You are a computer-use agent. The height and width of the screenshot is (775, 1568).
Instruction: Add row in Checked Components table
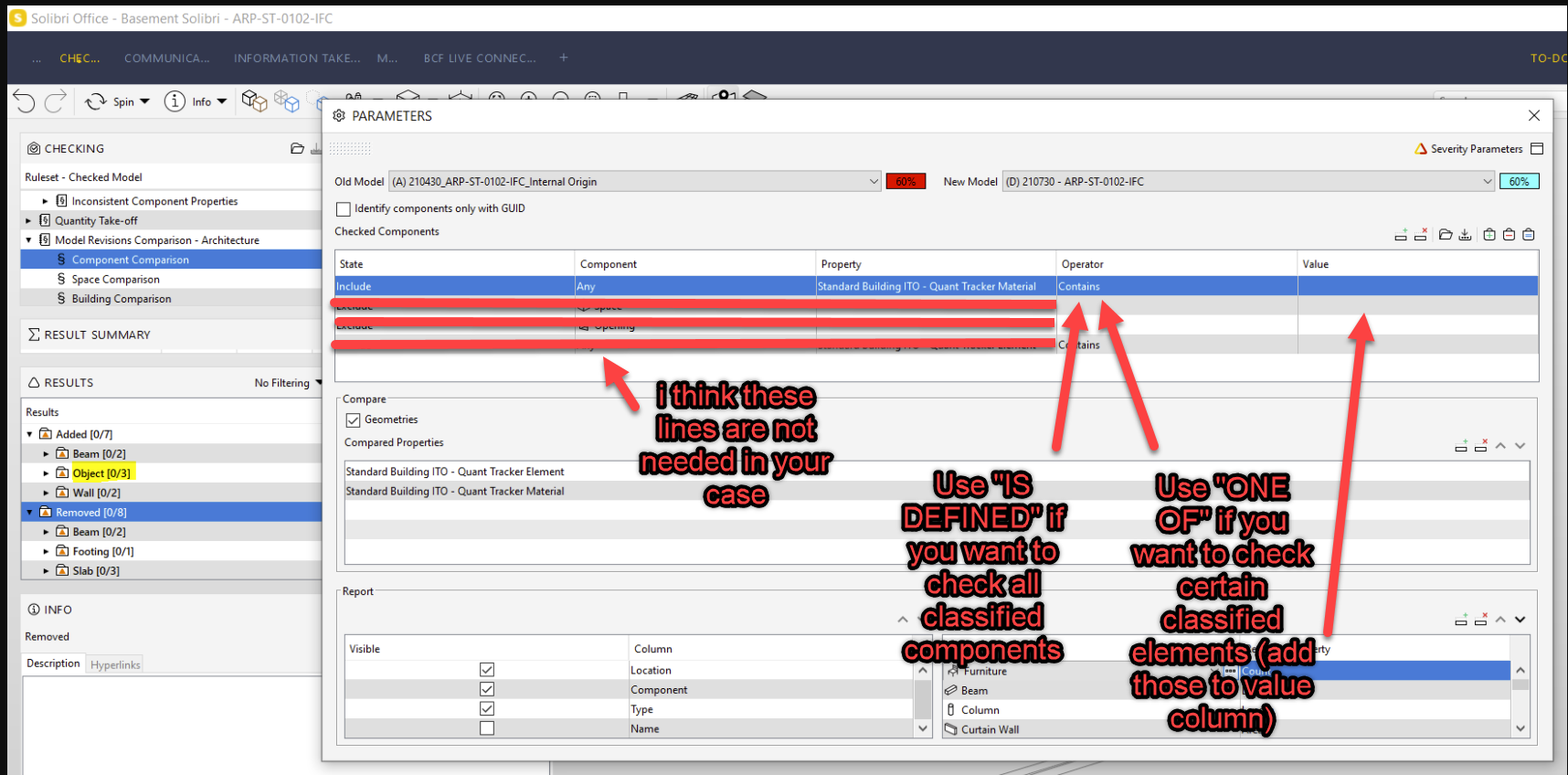pos(1401,235)
